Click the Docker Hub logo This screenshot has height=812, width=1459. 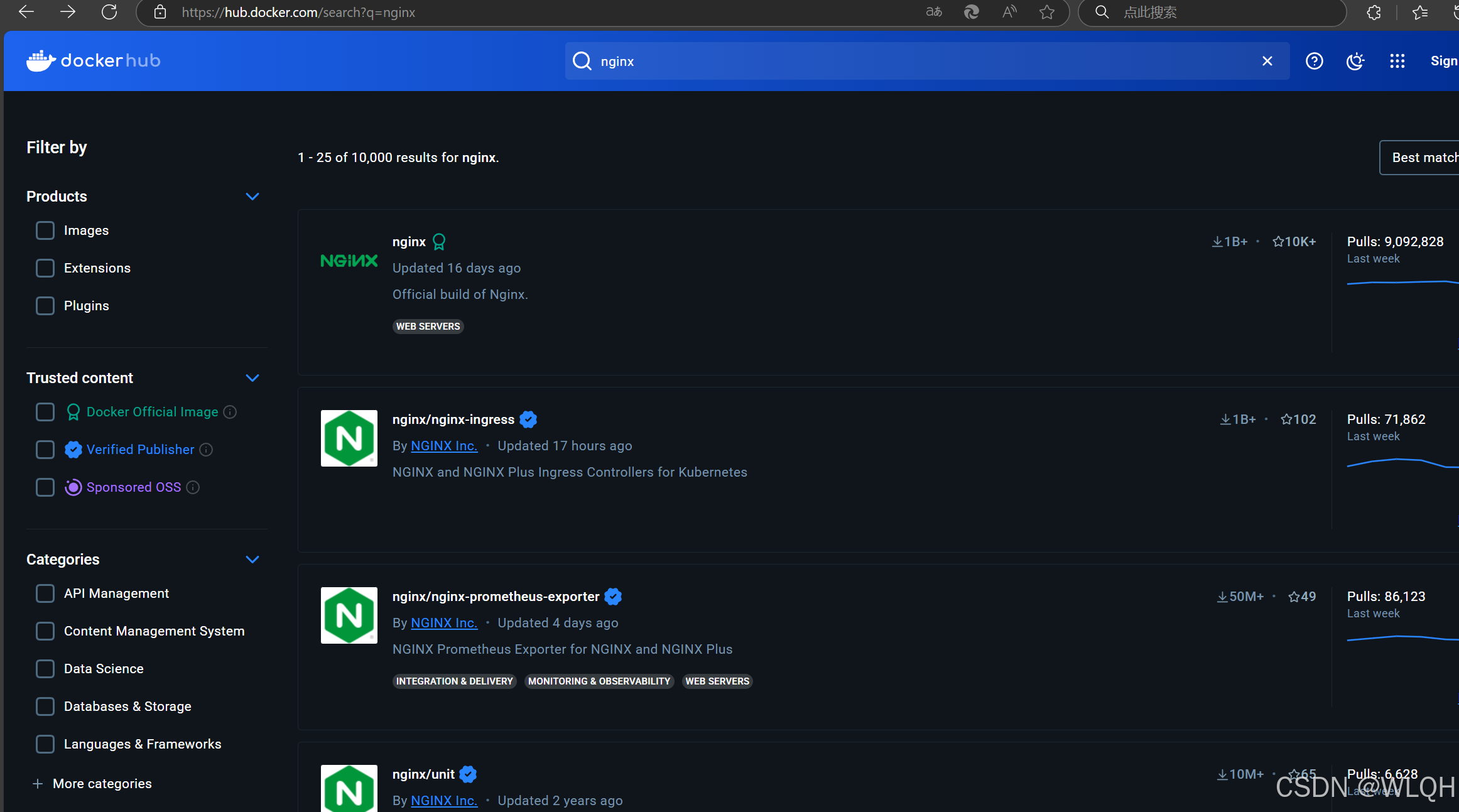(x=93, y=61)
